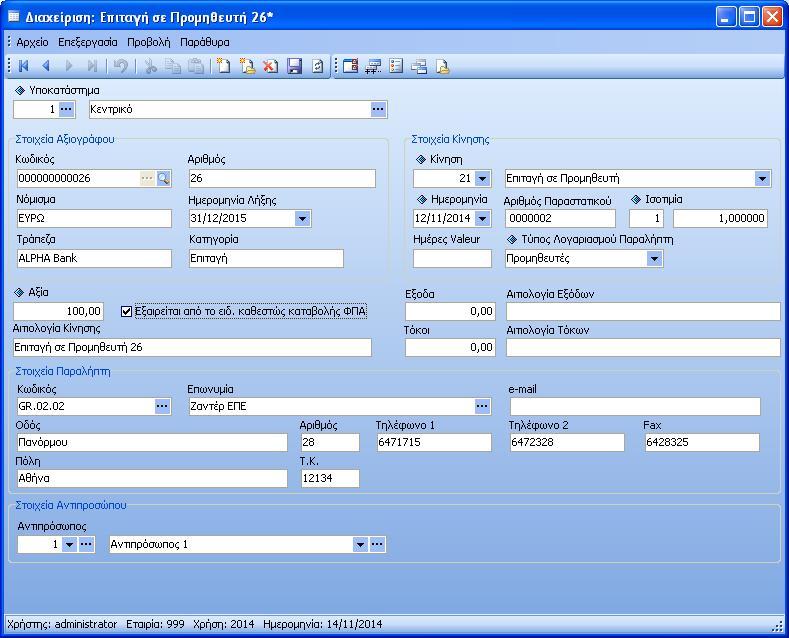The image size is (789, 638).
Task: Create a new blank record
Action: [223, 66]
